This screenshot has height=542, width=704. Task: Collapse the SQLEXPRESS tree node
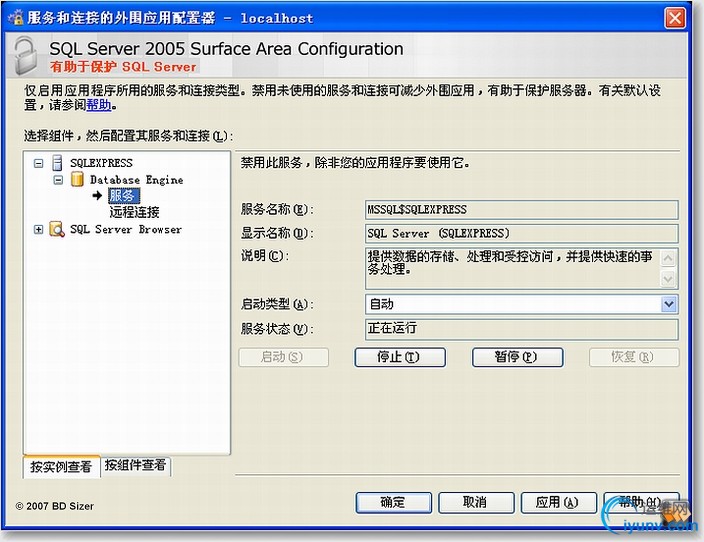point(39,163)
